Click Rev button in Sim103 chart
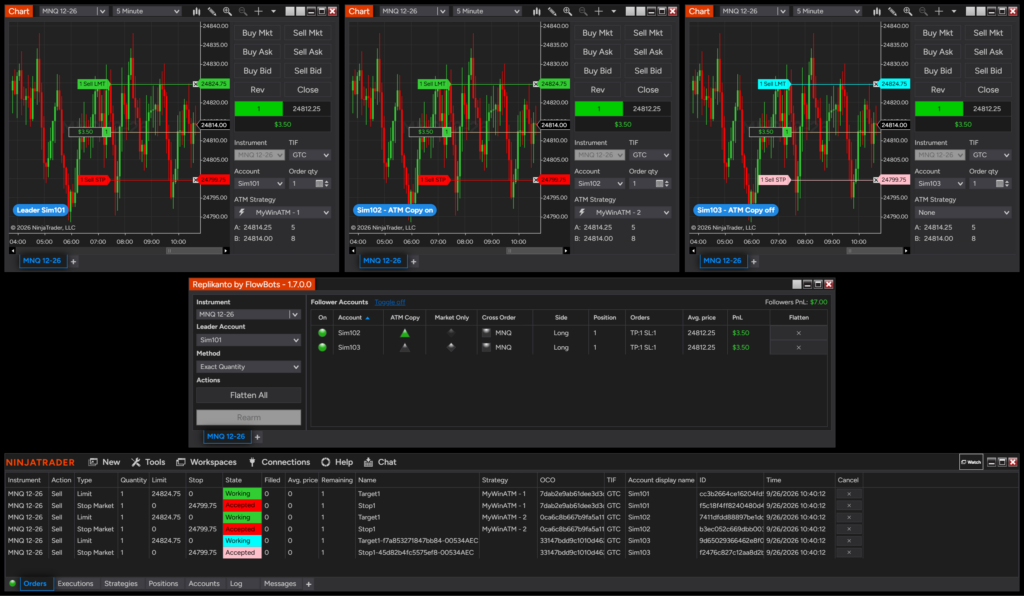Screen dimensions: 1024x596 click(x=938, y=89)
